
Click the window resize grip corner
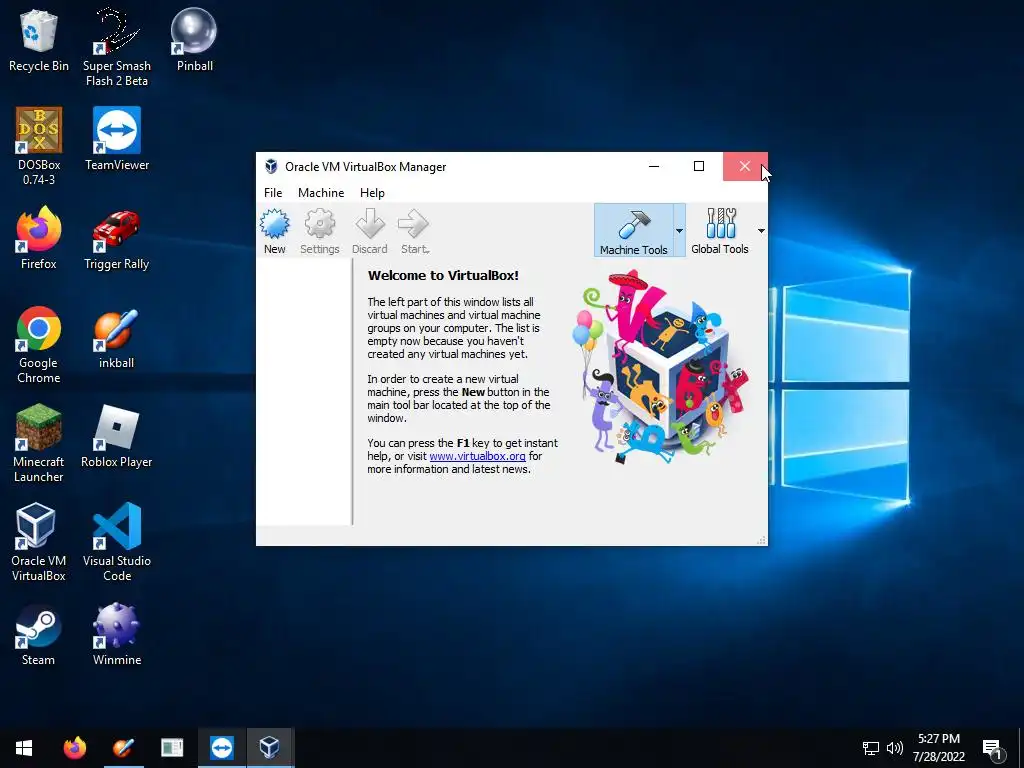pos(761,539)
